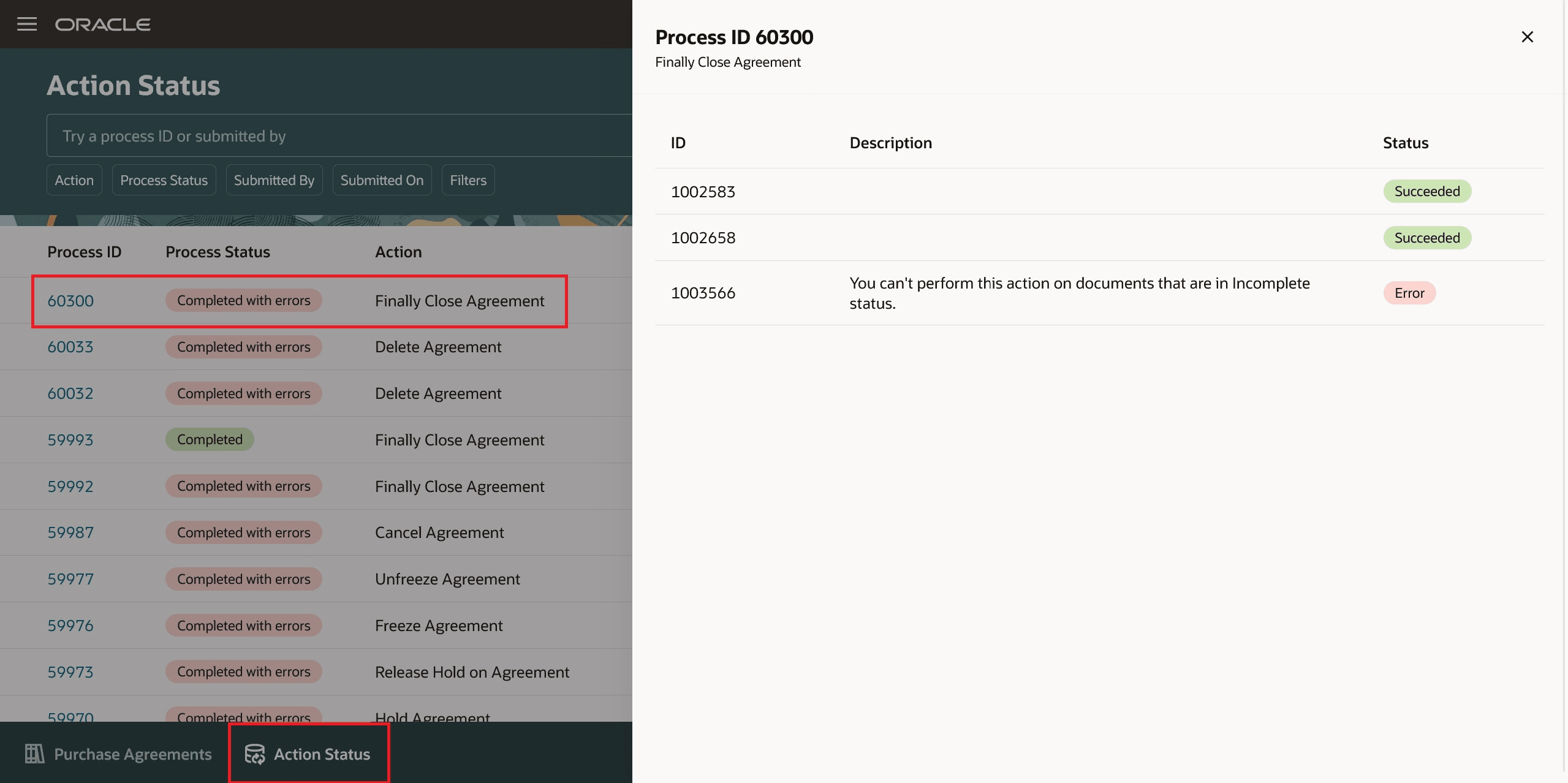Click the Oracle logo
This screenshot has width=1568, height=783.
click(103, 25)
